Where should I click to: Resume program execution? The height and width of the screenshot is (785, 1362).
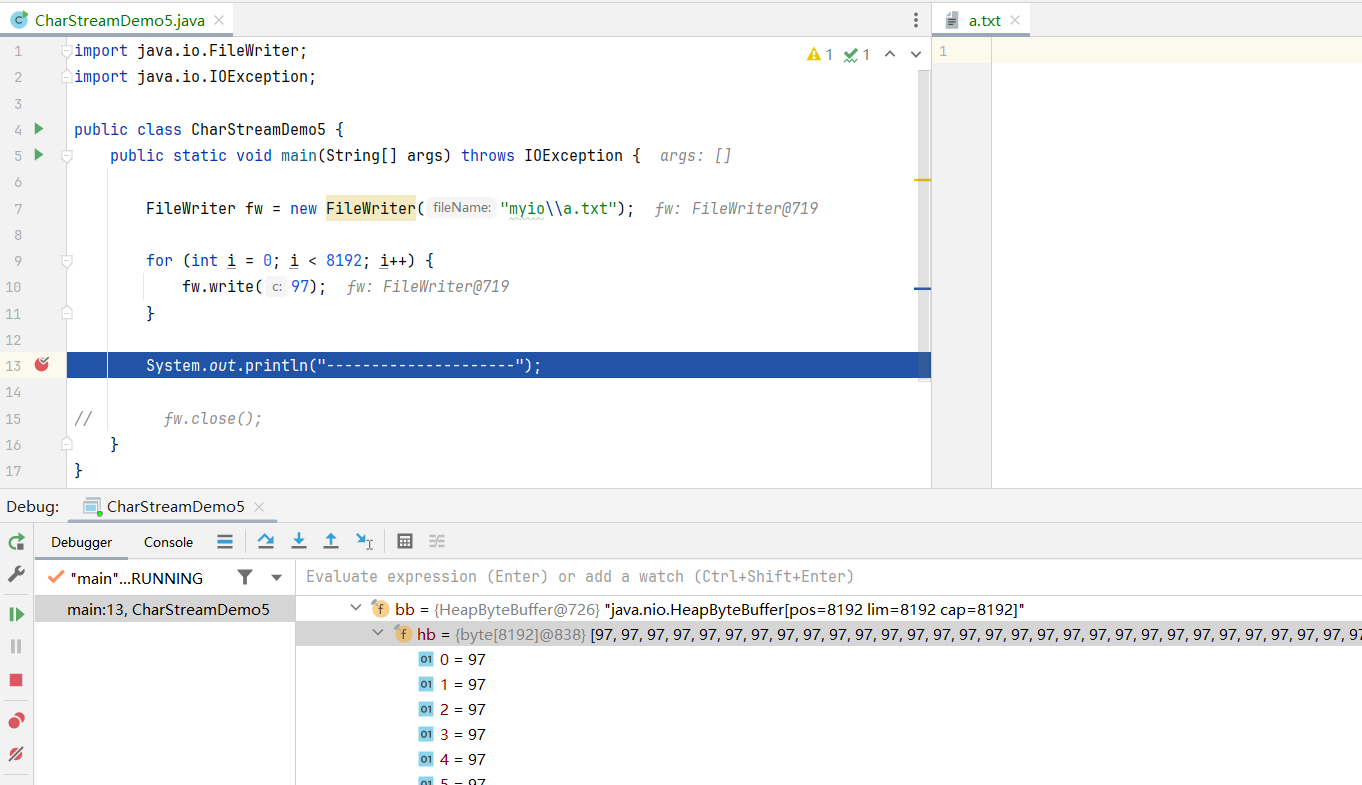(x=16, y=614)
